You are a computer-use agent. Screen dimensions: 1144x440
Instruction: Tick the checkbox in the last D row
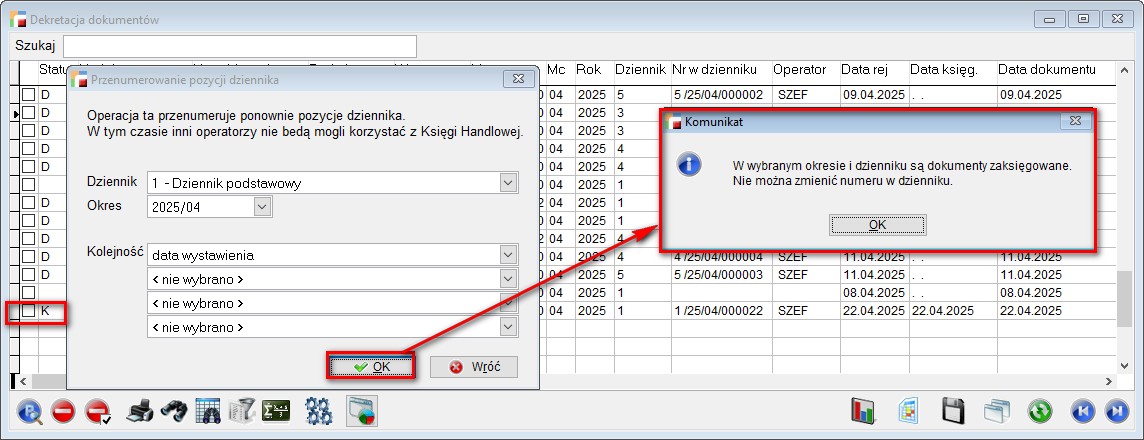coord(29,274)
